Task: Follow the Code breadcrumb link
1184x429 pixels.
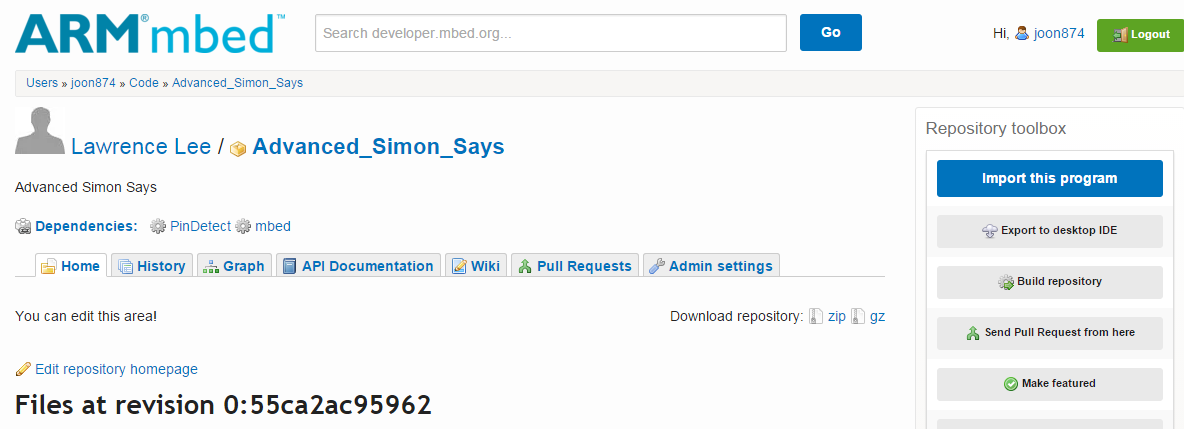Action: point(144,83)
